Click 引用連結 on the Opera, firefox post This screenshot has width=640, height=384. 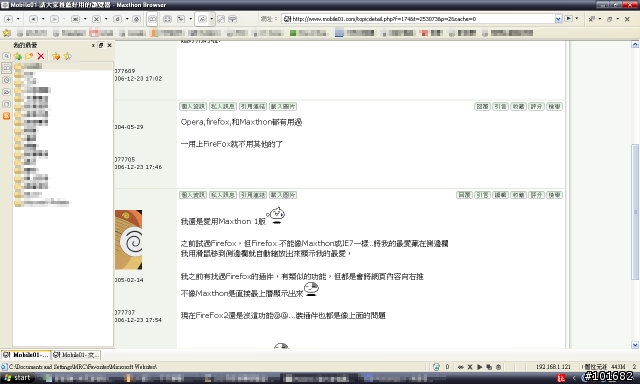[x=253, y=107]
